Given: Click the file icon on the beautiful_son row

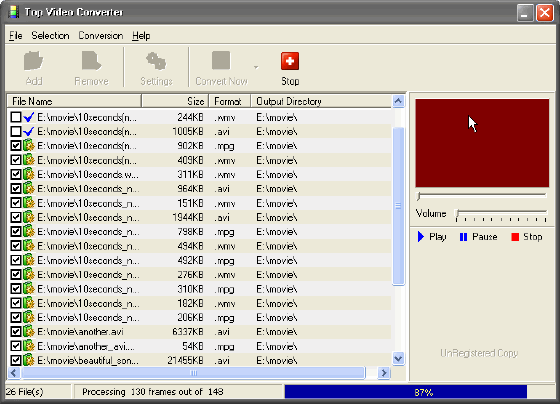Looking at the screenshot, I should 29,360.
